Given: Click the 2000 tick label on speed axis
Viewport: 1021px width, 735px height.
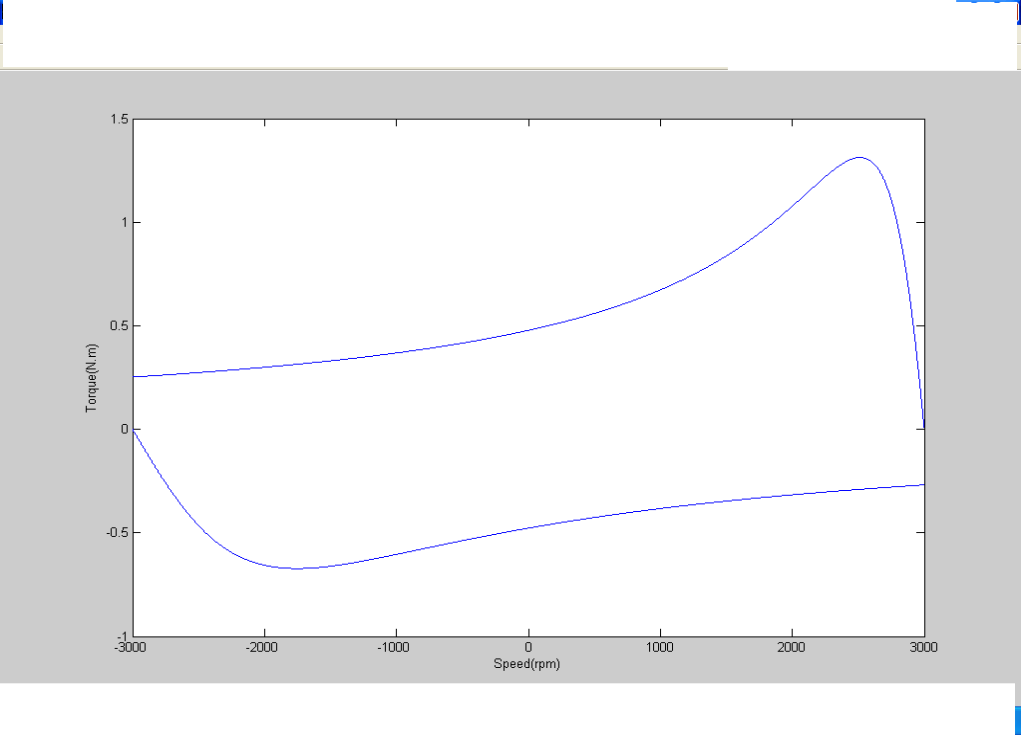Looking at the screenshot, I should (792, 648).
